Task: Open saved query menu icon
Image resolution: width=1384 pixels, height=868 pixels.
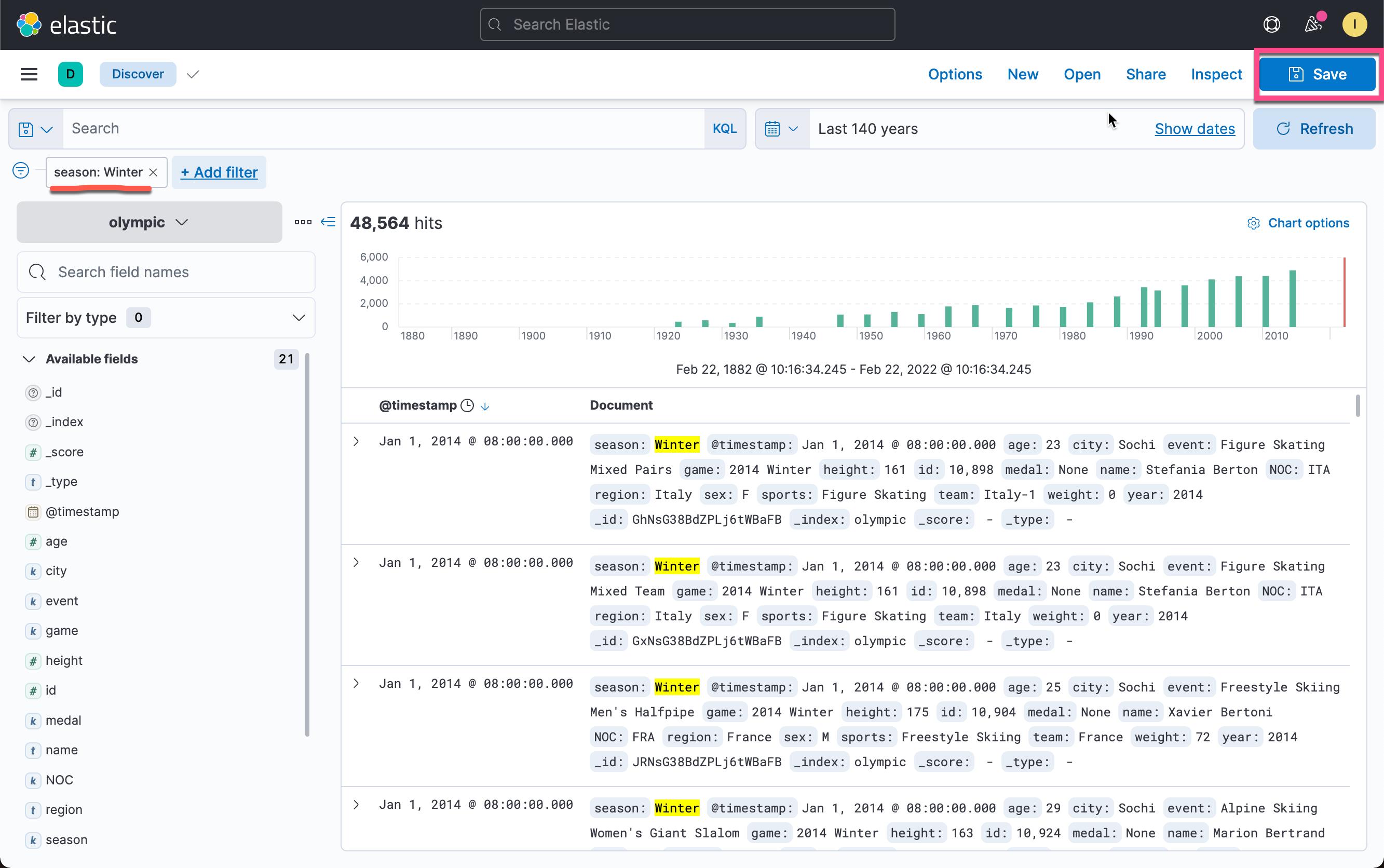Action: point(36,129)
